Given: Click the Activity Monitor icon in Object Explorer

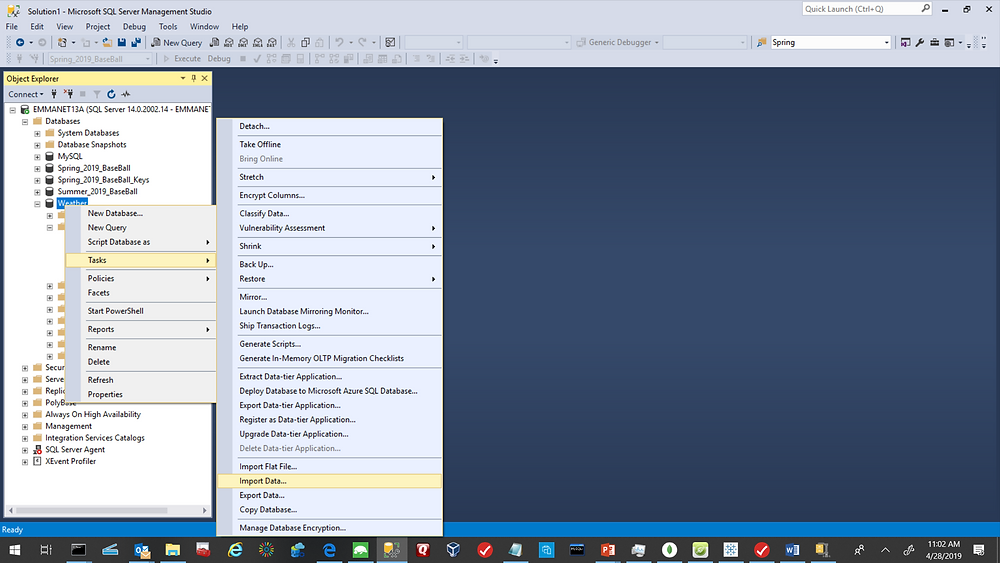Looking at the screenshot, I should (126, 94).
